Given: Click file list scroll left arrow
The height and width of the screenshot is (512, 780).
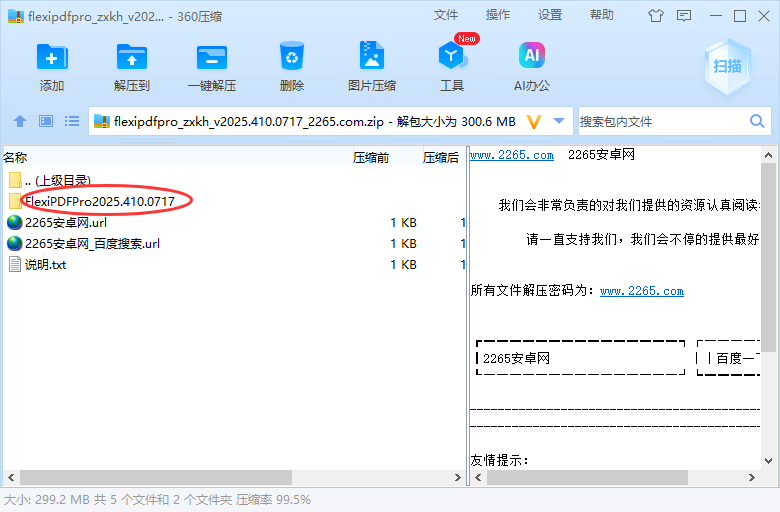Looking at the screenshot, I should click(x=11, y=478).
